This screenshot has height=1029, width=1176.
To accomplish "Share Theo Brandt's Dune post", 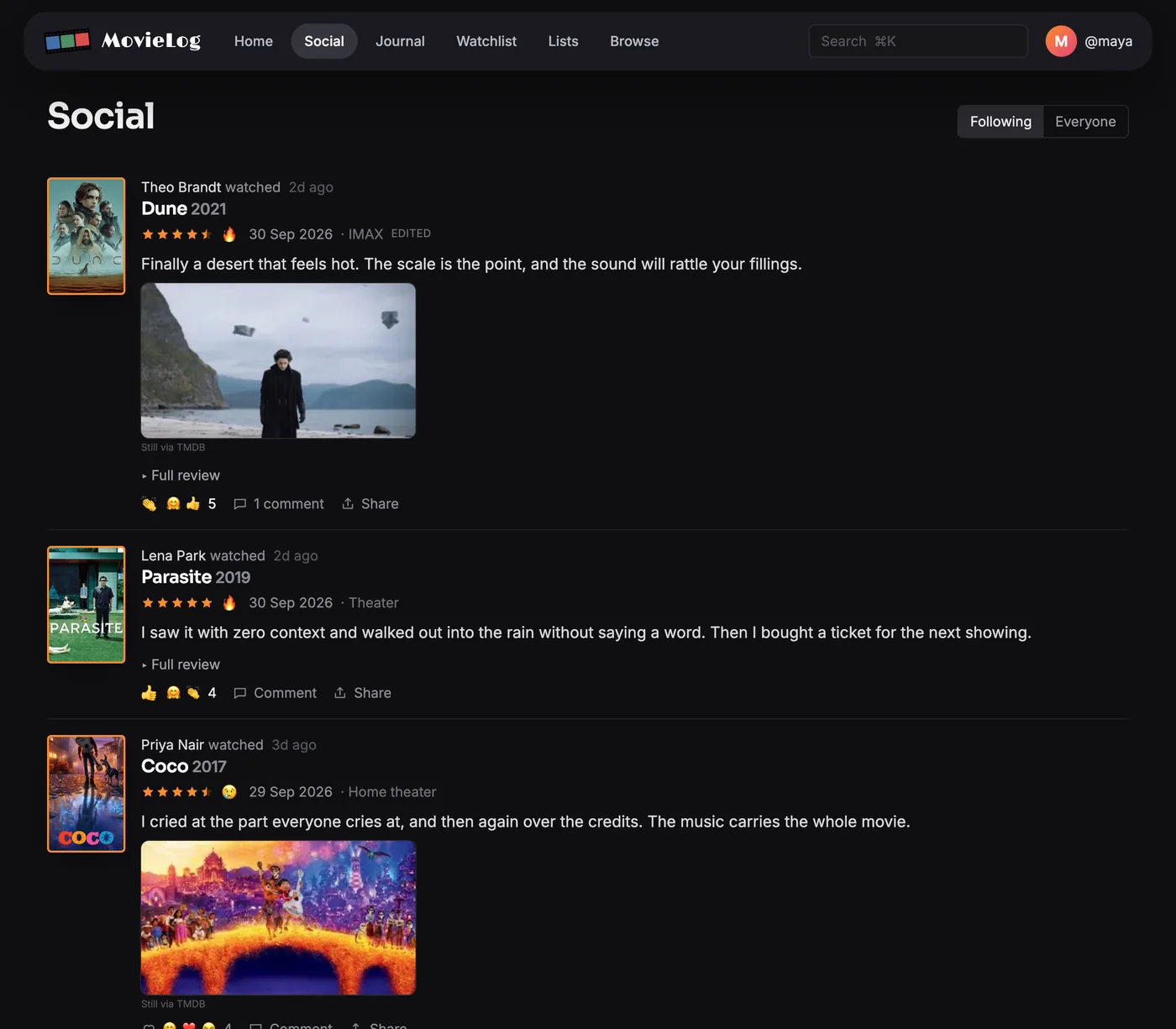I will 370,504.
